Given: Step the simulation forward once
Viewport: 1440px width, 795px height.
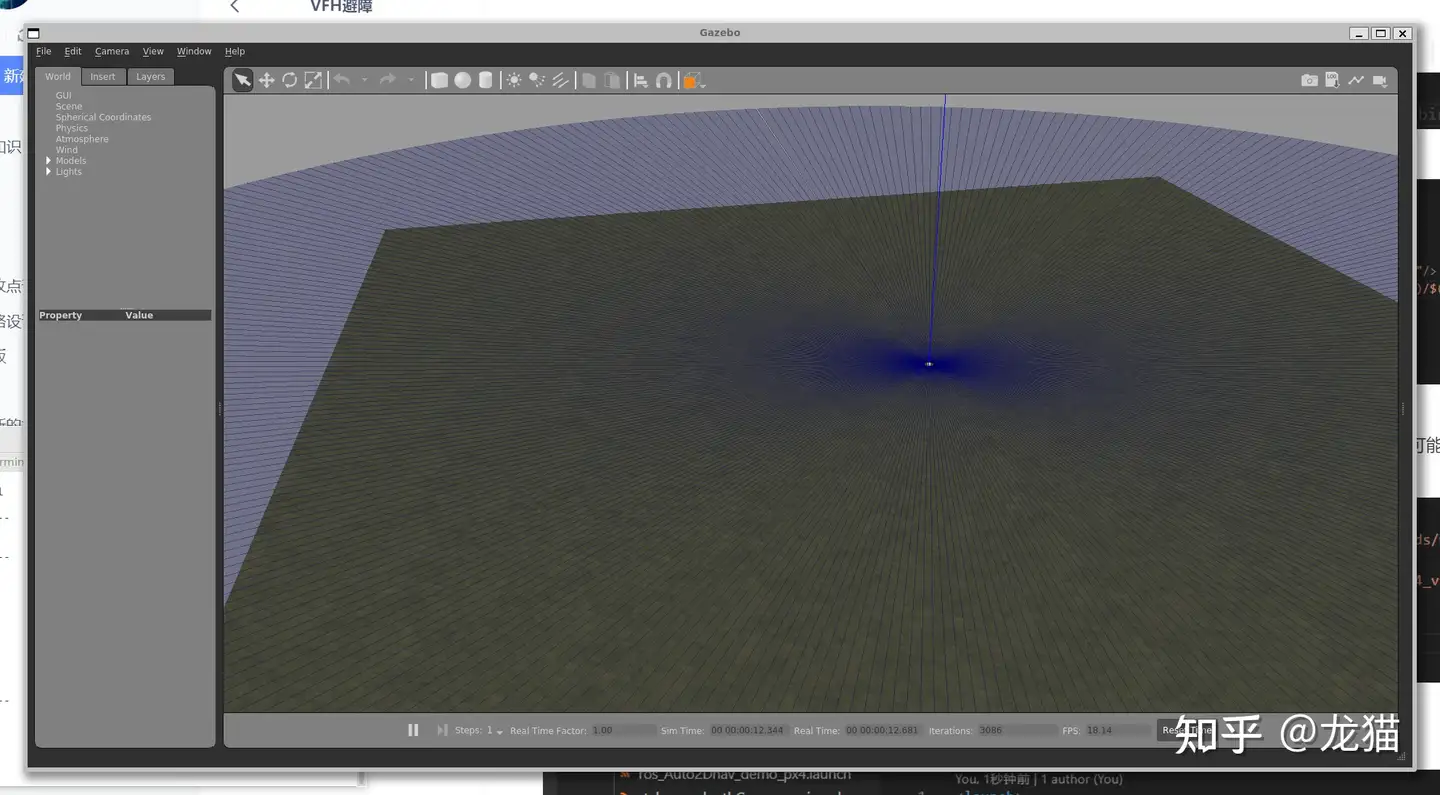Looking at the screenshot, I should click(442, 730).
